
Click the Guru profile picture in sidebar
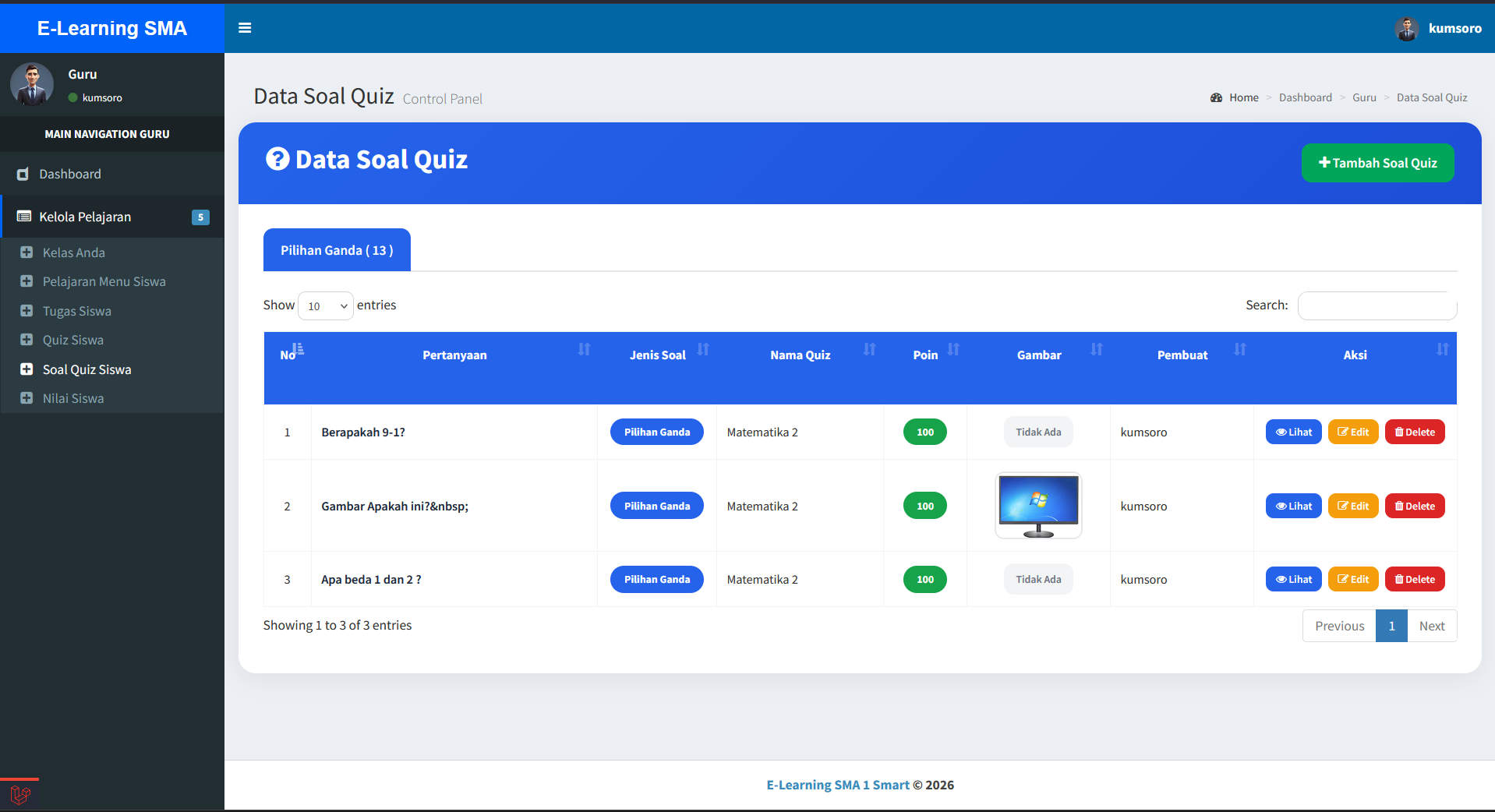(x=32, y=84)
